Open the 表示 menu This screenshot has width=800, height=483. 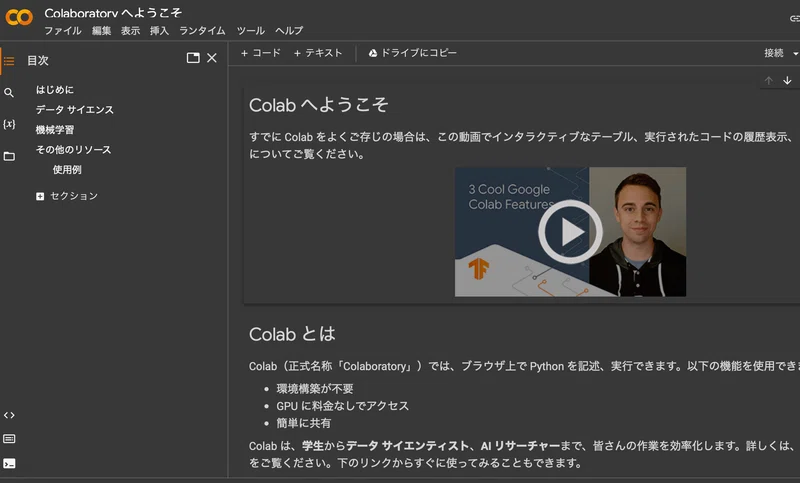[x=130, y=31]
